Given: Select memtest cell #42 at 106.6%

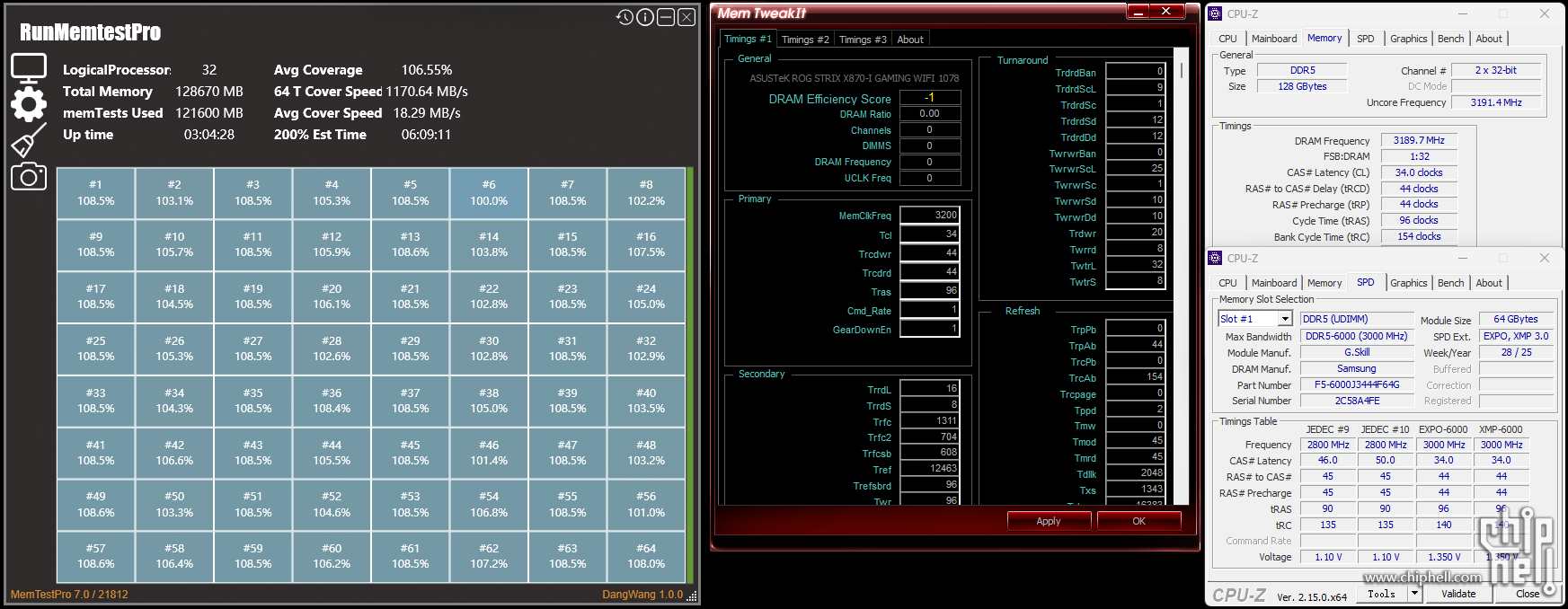Looking at the screenshot, I should [x=174, y=453].
